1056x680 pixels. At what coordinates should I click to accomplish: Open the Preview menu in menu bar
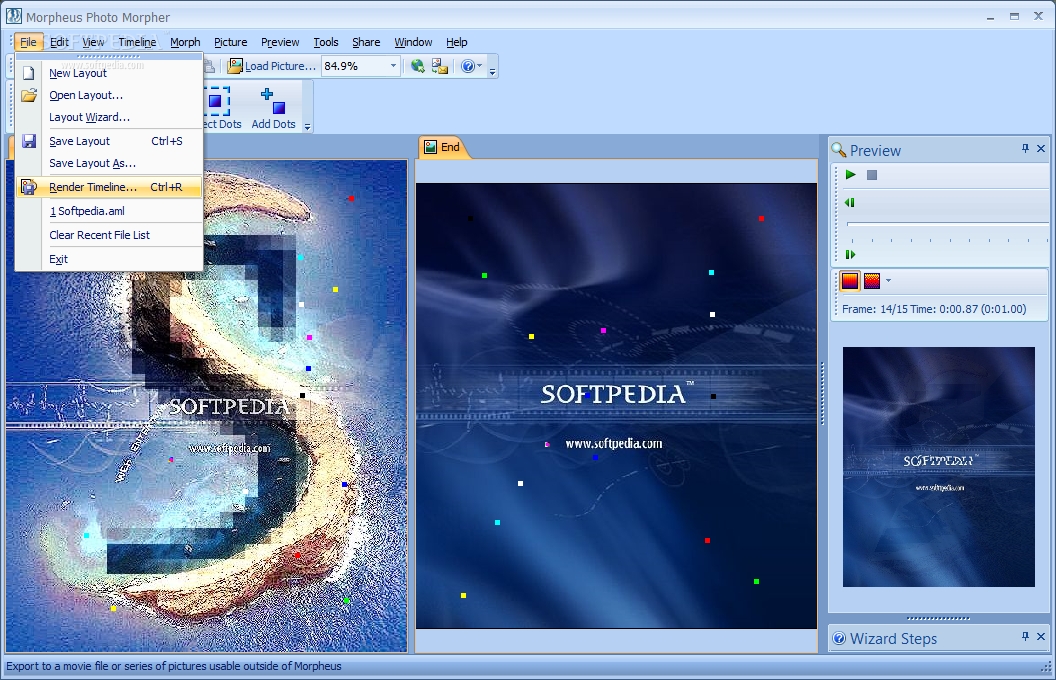coord(280,42)
